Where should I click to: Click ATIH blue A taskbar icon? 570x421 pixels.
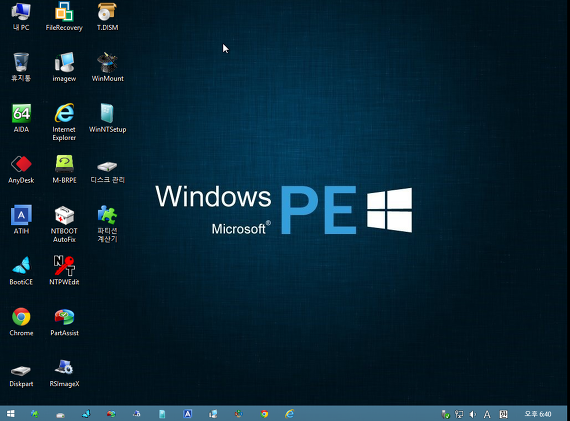click(x=188, y=414)
